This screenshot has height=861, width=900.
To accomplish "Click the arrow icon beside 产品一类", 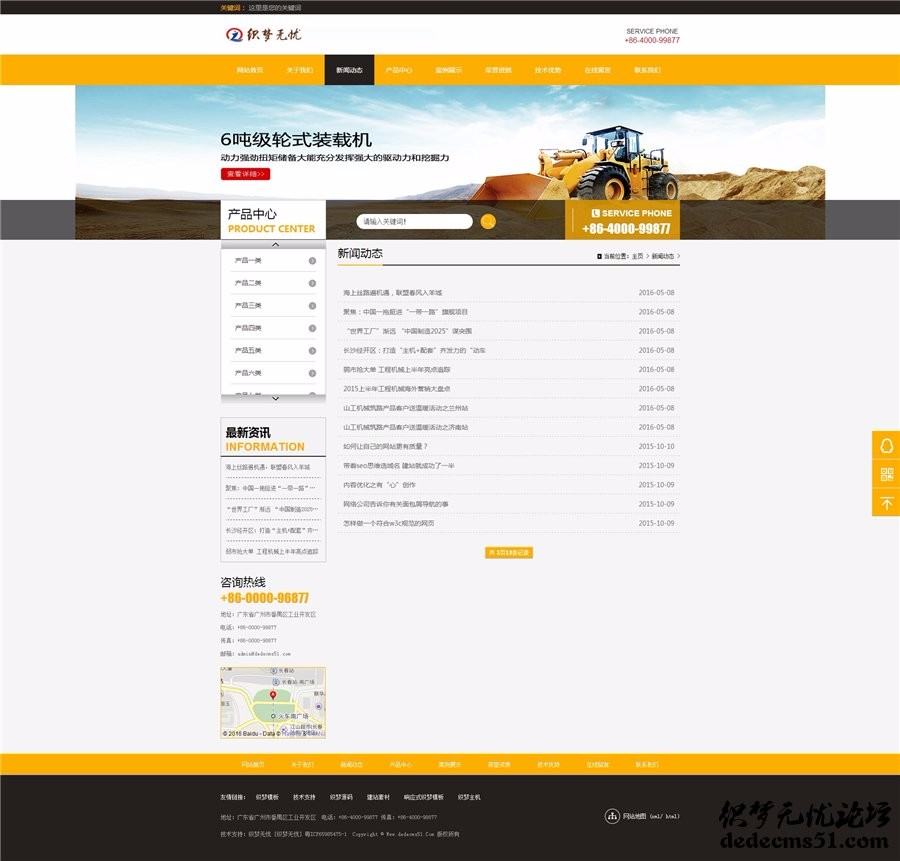I will pos(312,261).
